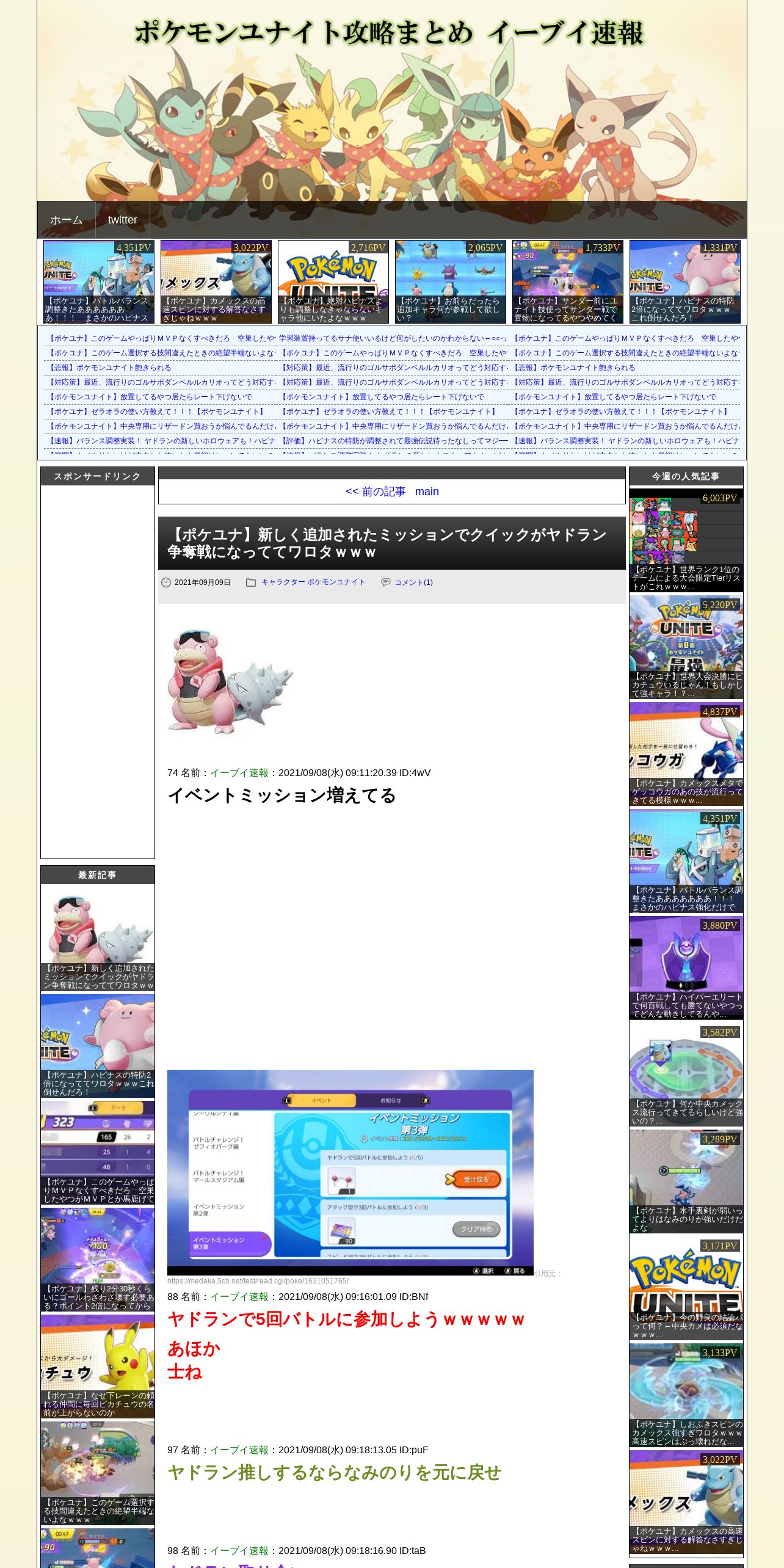Open the twitter menu item
Image resolution: width=784 pixels, height=1568 pixels.
[123, 220]
